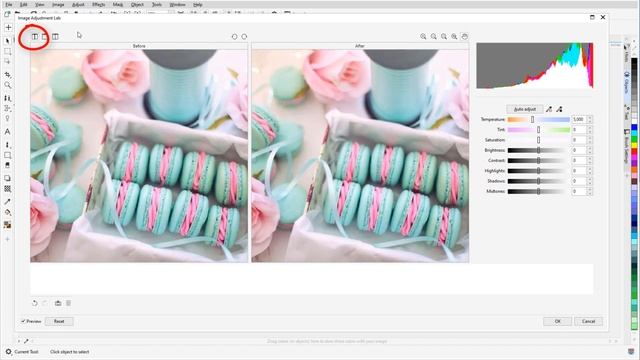Select the Zoom tool in toolbox
Viewport: 640px width, 360px height.
click(7, 85)
